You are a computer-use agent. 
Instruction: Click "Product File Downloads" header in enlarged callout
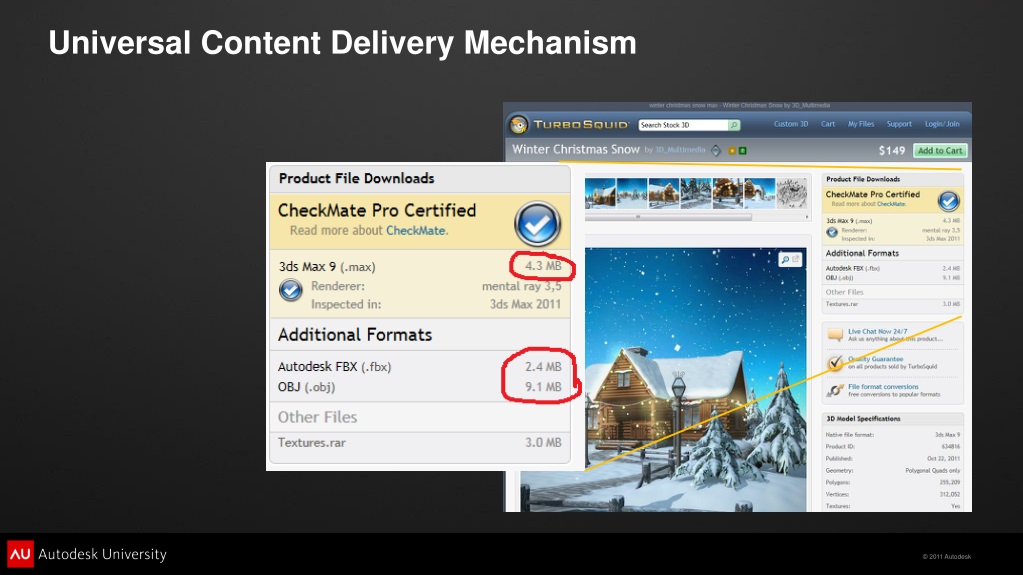tap(356, 178)
